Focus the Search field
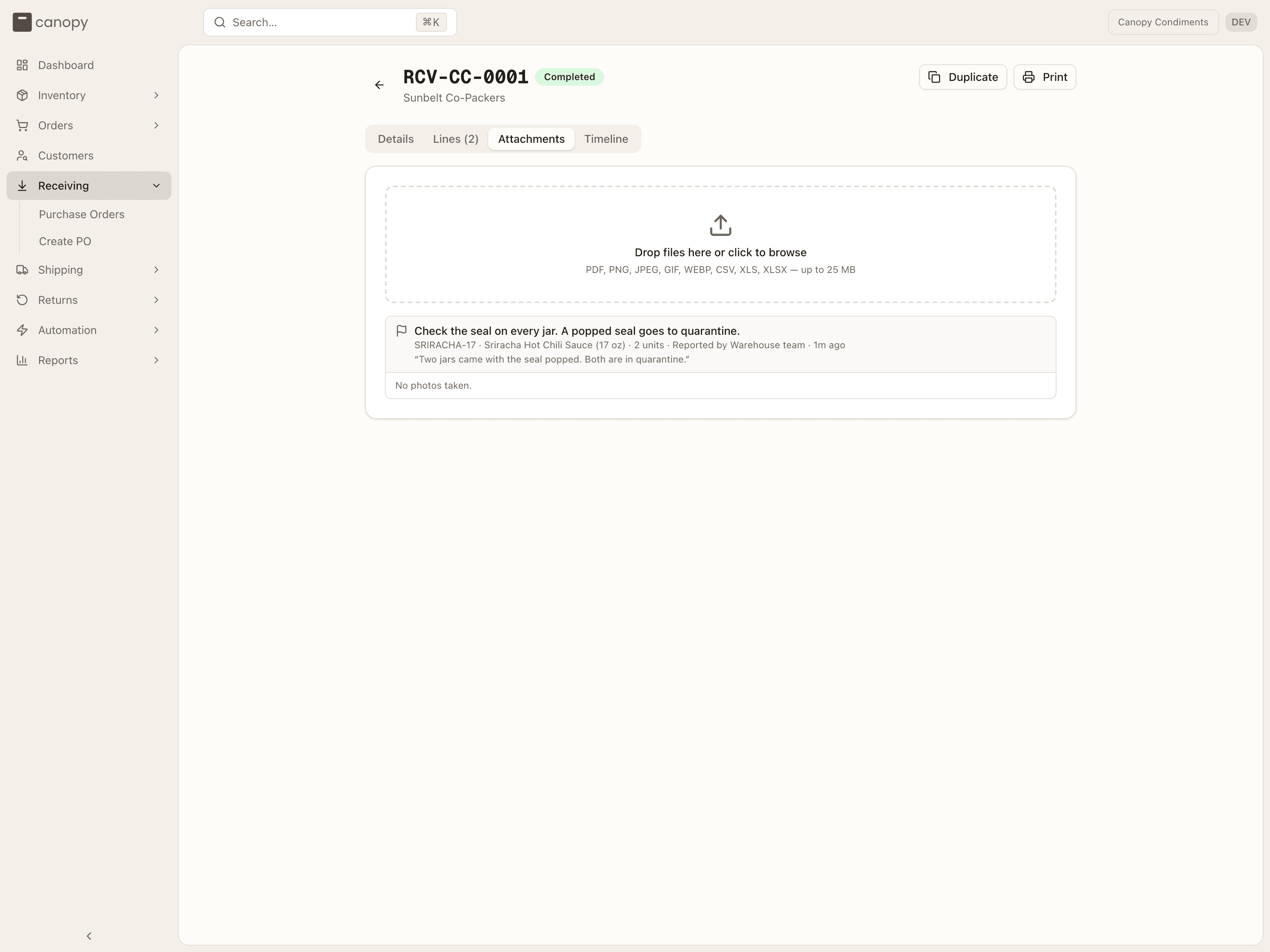The image size is (1270, 952). pyautogui.click(x=330, y=22)
